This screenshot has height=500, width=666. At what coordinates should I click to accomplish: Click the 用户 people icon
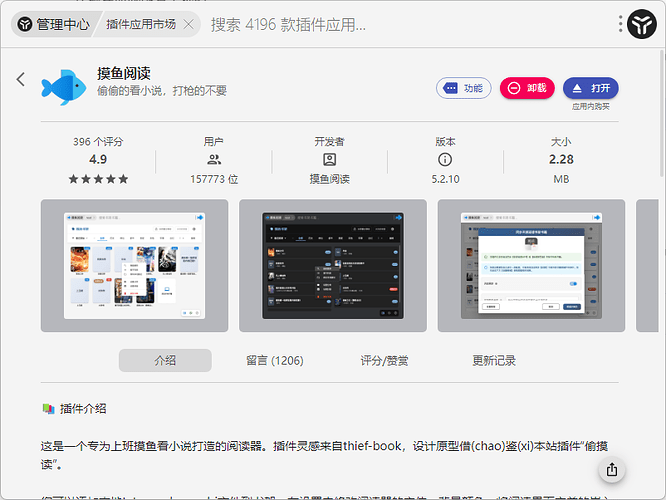click(214, 160)
